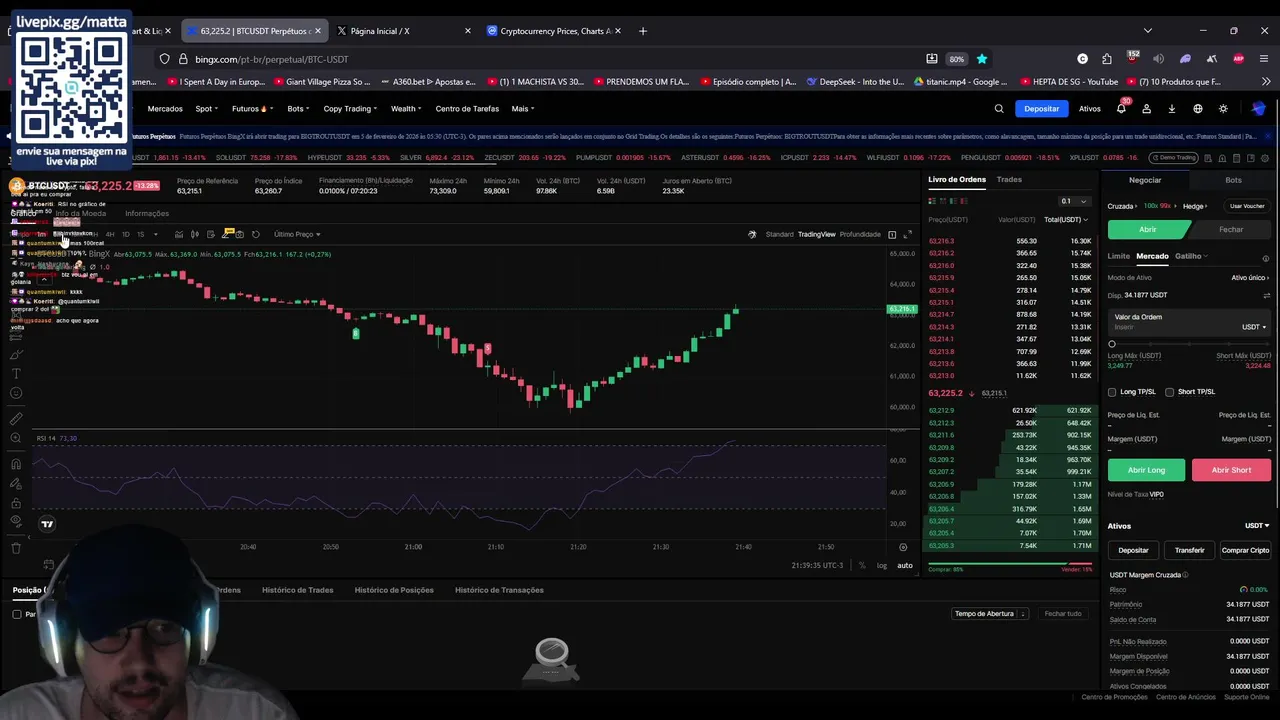
Task: Open the language globe icon
Action: tap(1198, 109)
